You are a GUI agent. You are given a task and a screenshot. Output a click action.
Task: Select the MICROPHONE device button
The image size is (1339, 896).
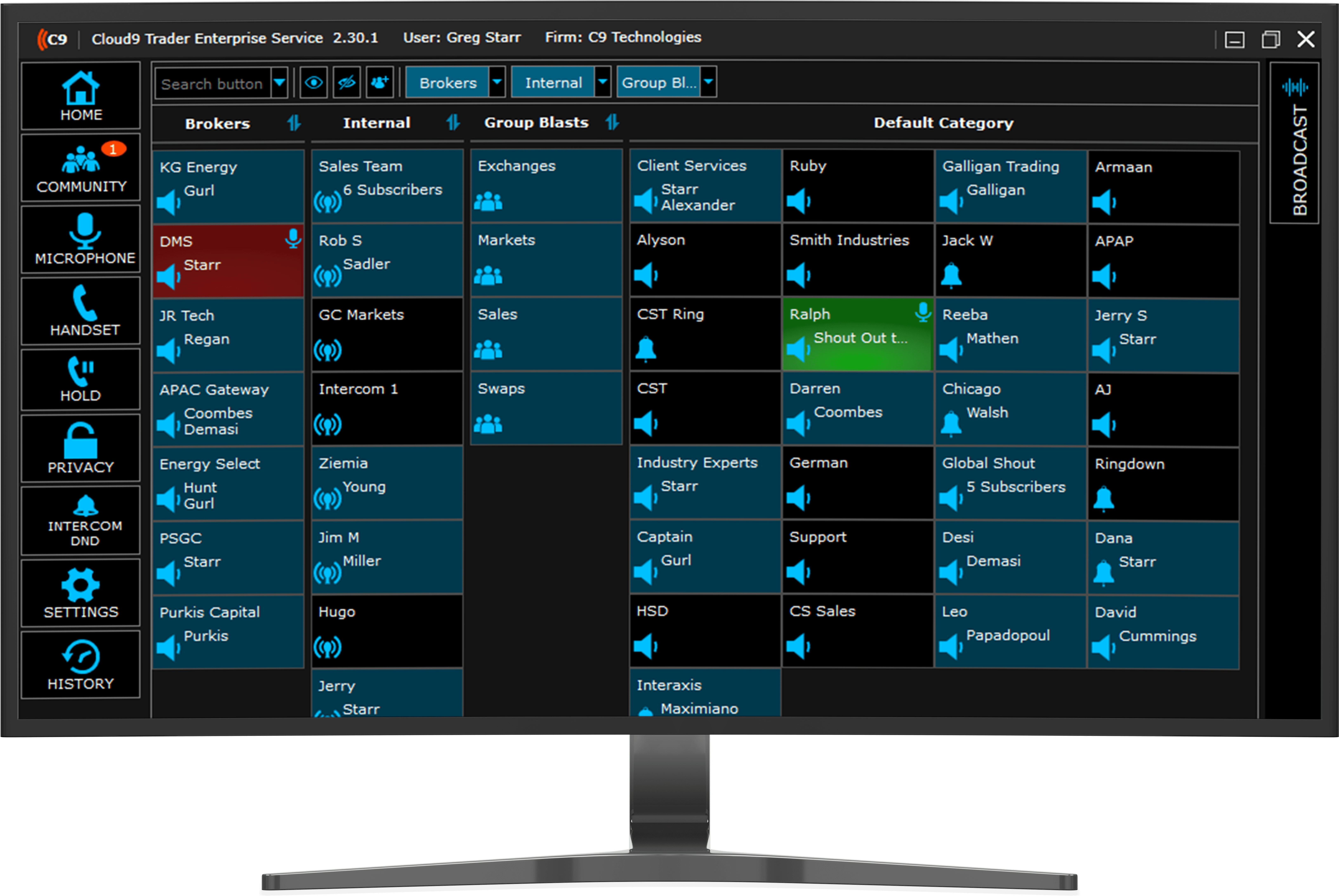click(x=81, y=239)
